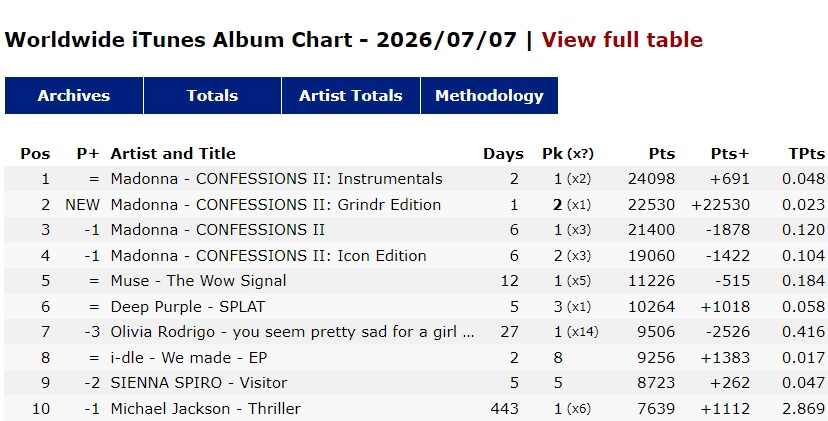Image resolution: width=828 pixels, height=421 pixels.
Task: Open the Totals tab
Action: coord(212,96)
